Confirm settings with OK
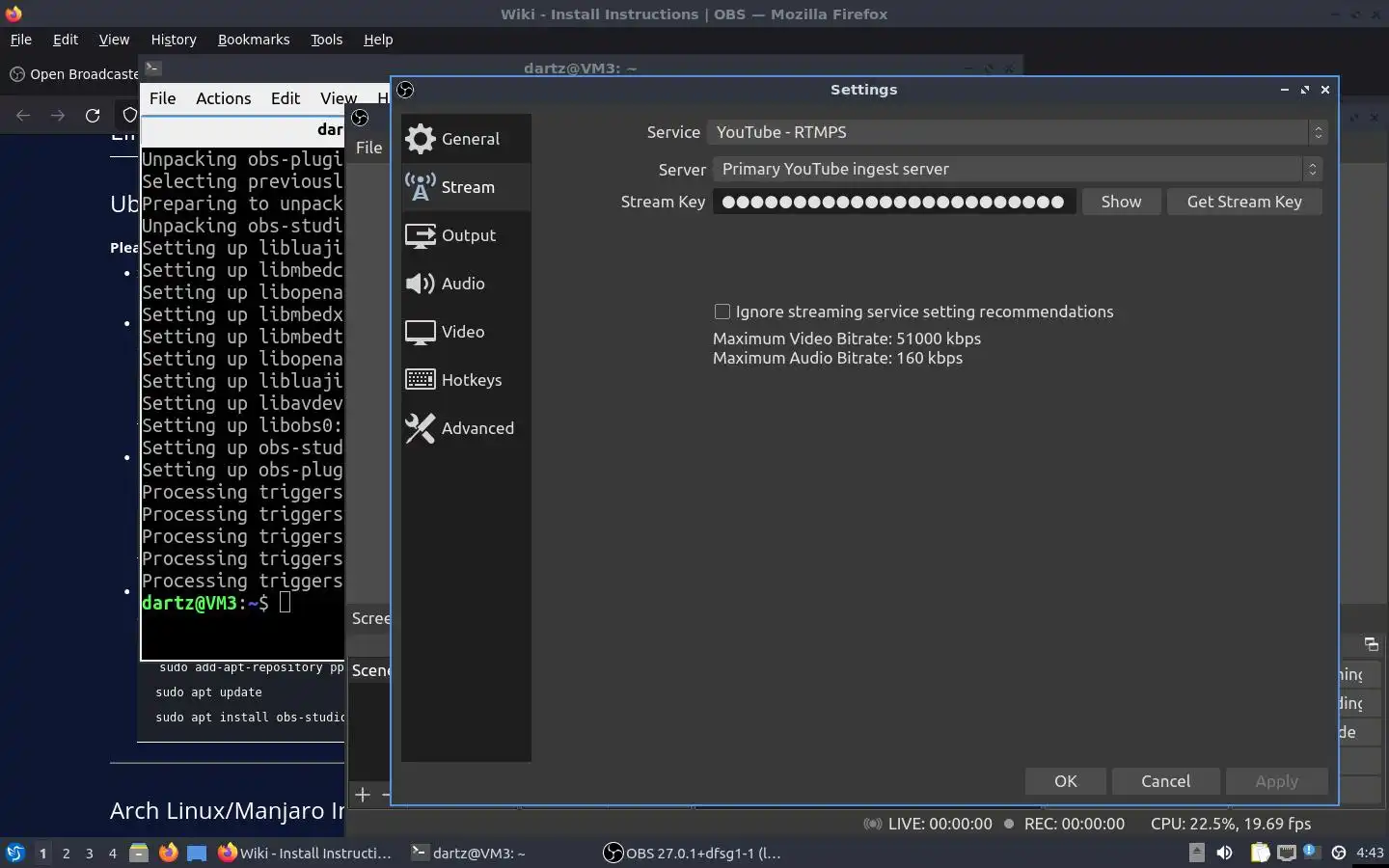Screen dimensions: 1389x868 [x=1066, y=781]
